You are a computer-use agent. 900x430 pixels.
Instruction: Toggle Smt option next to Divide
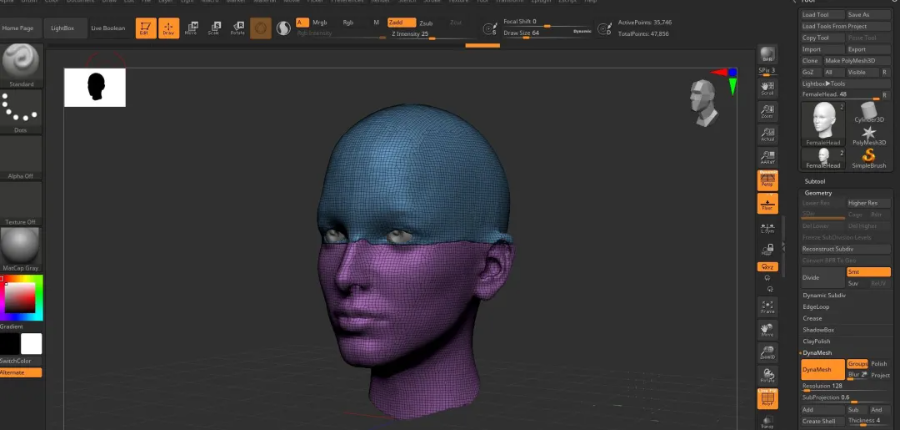869,272
